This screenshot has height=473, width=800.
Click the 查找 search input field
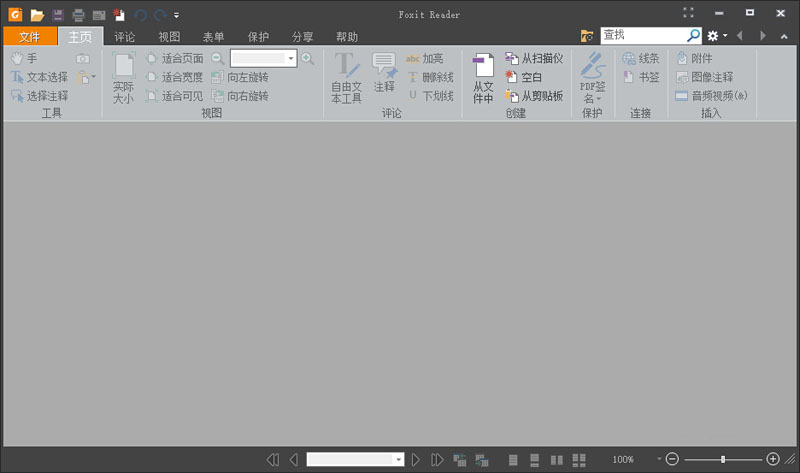[x=642, y=35]
